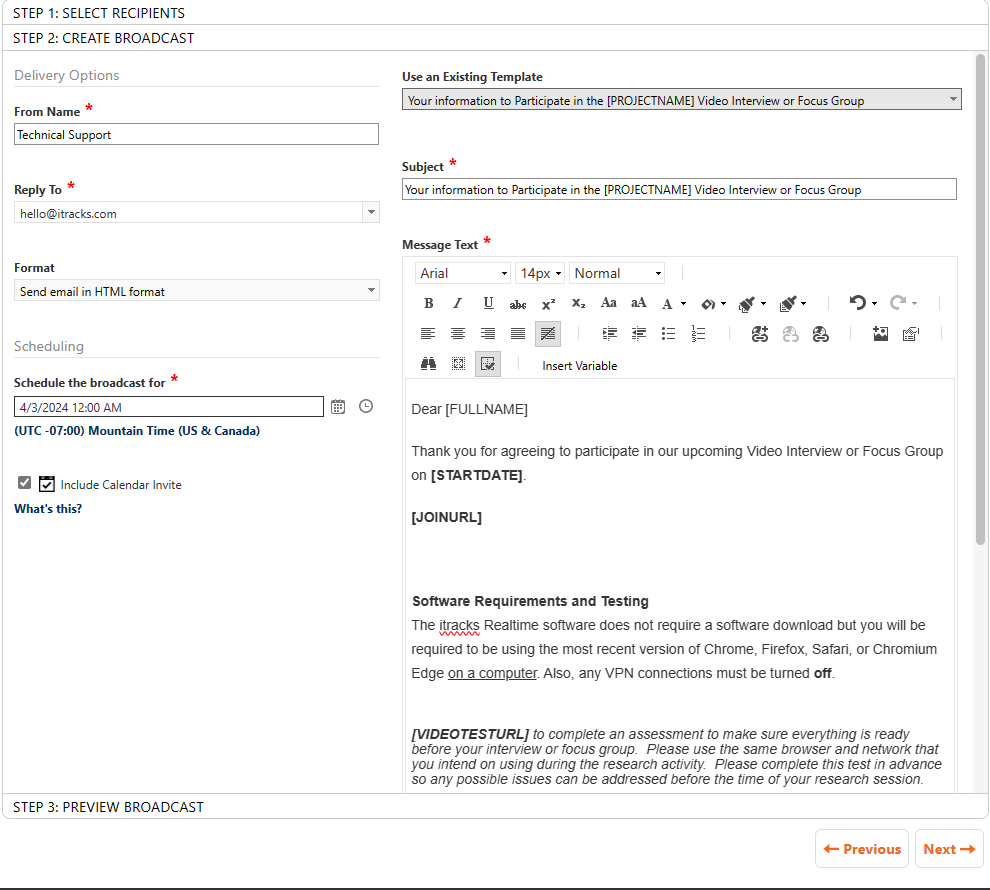Open the Use an Existing Template dropdown
The height and width of the screenshot is (890, 990).
point(681,100)
